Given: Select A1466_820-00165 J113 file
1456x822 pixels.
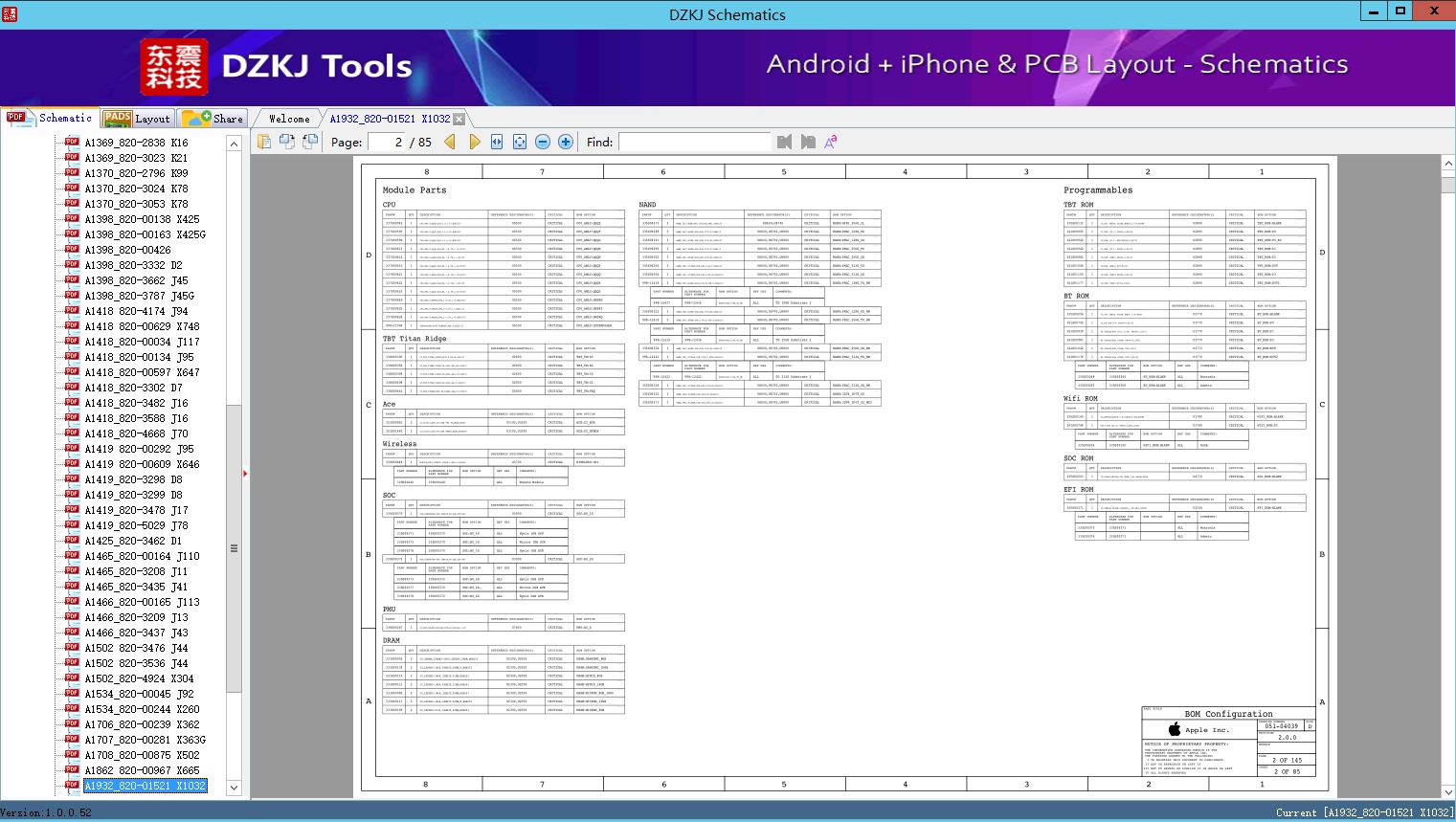Looking at the screenshot, I should click(142, 602).
